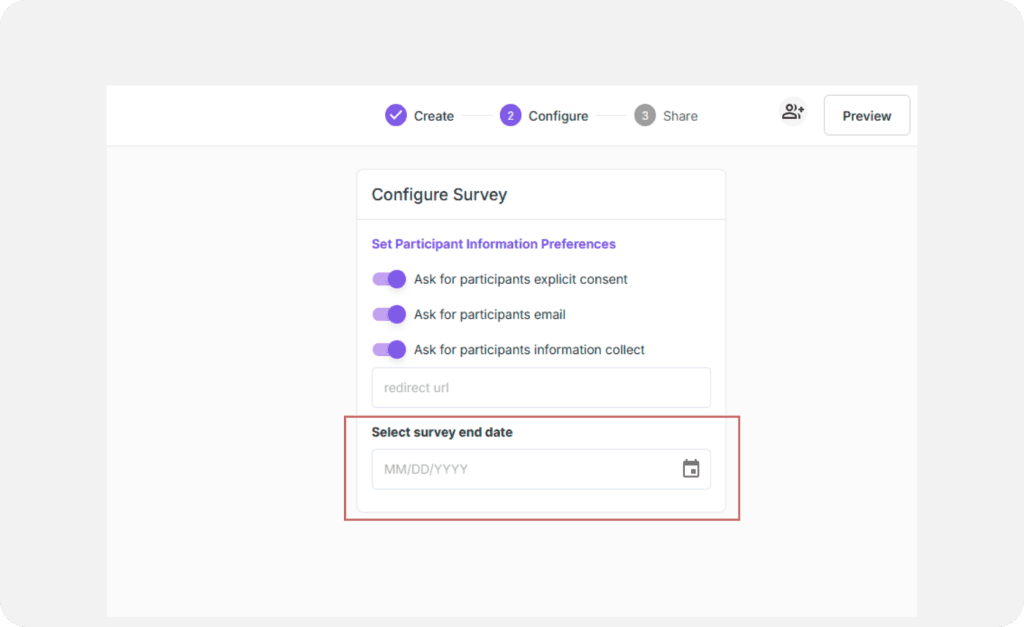Click the MM/DD/YYYY end date field
The width and height of the screenshot is (1024, 627).
click(x=520, y=469)
